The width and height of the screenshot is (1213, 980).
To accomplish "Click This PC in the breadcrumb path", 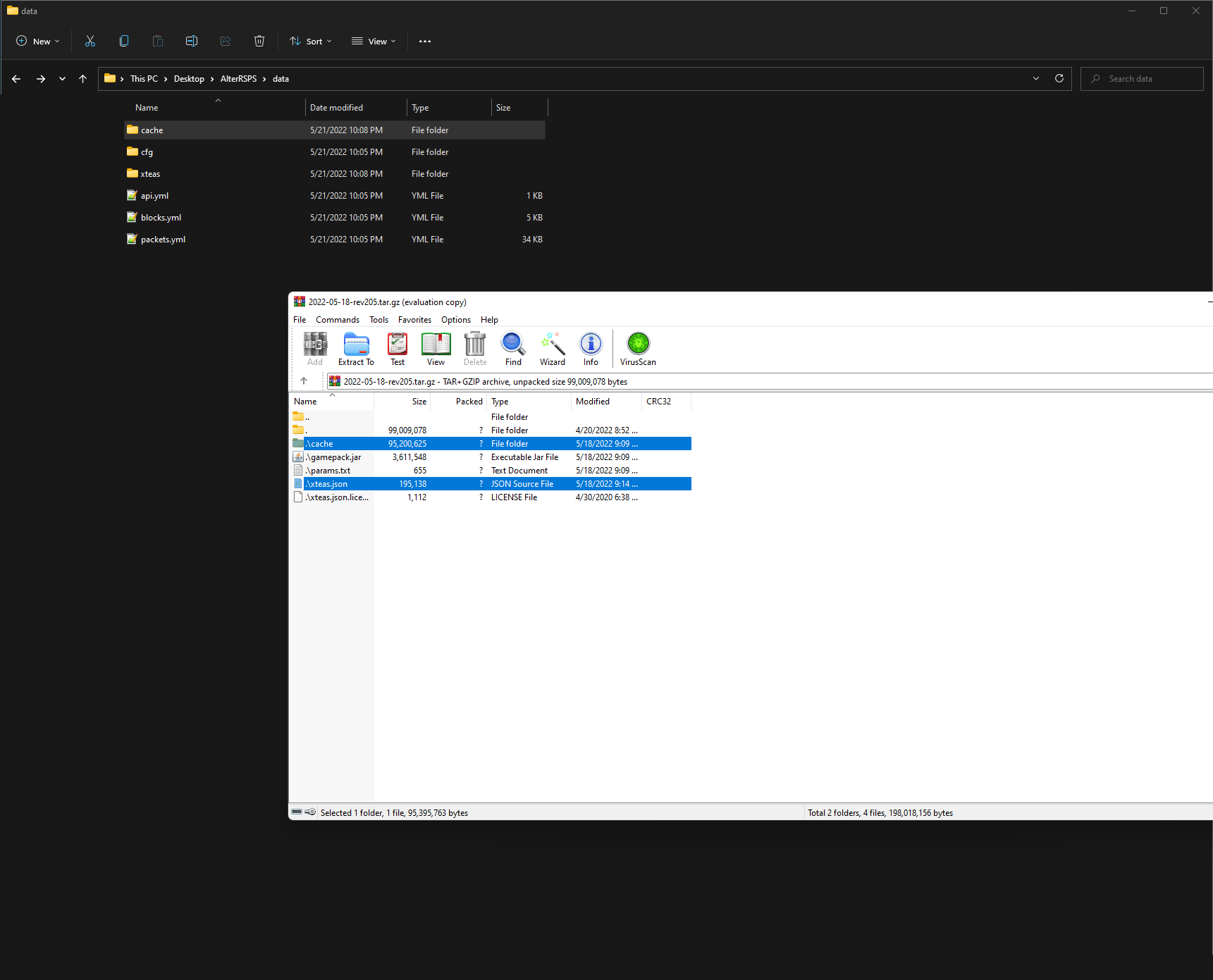I will pos(144,79).
